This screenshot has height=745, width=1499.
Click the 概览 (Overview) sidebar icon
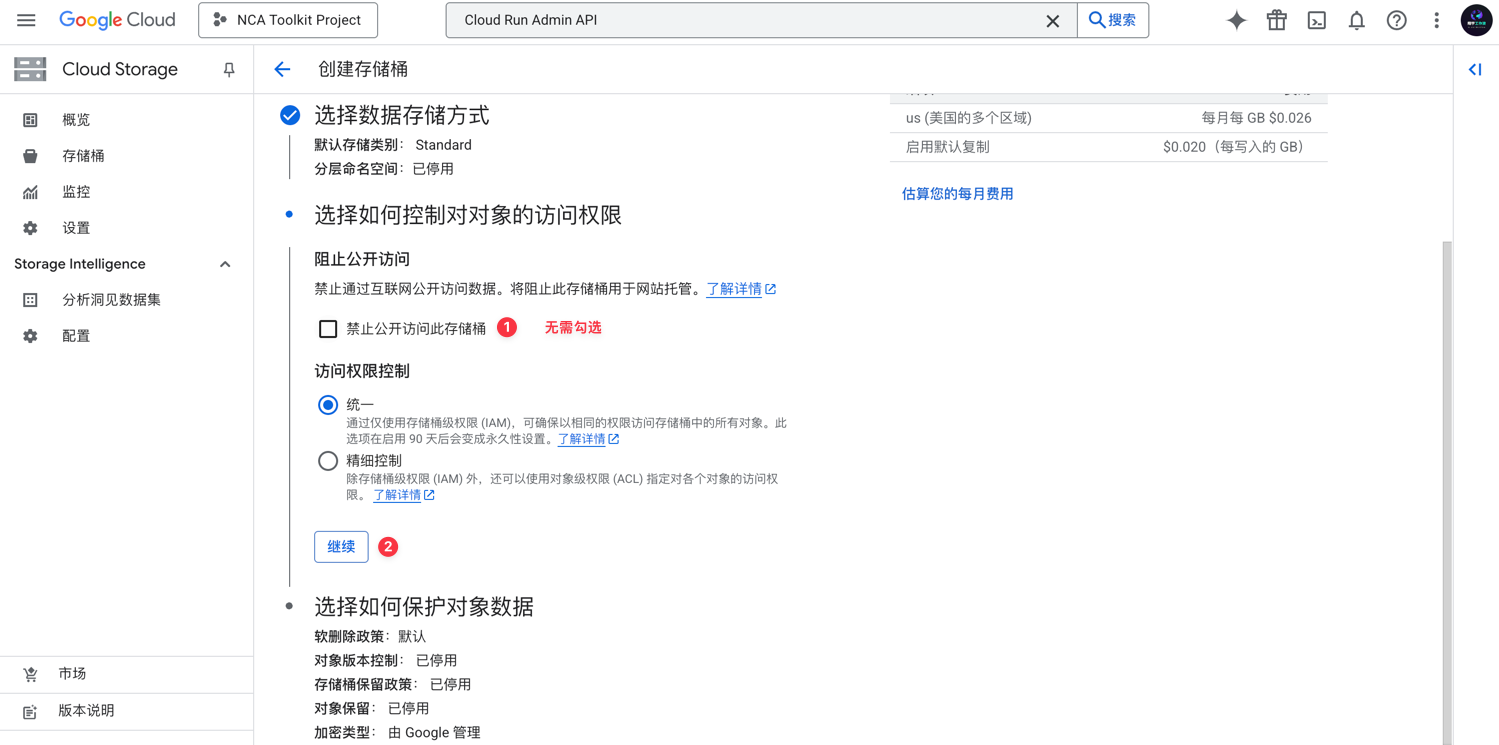click(x=29, y=119)
